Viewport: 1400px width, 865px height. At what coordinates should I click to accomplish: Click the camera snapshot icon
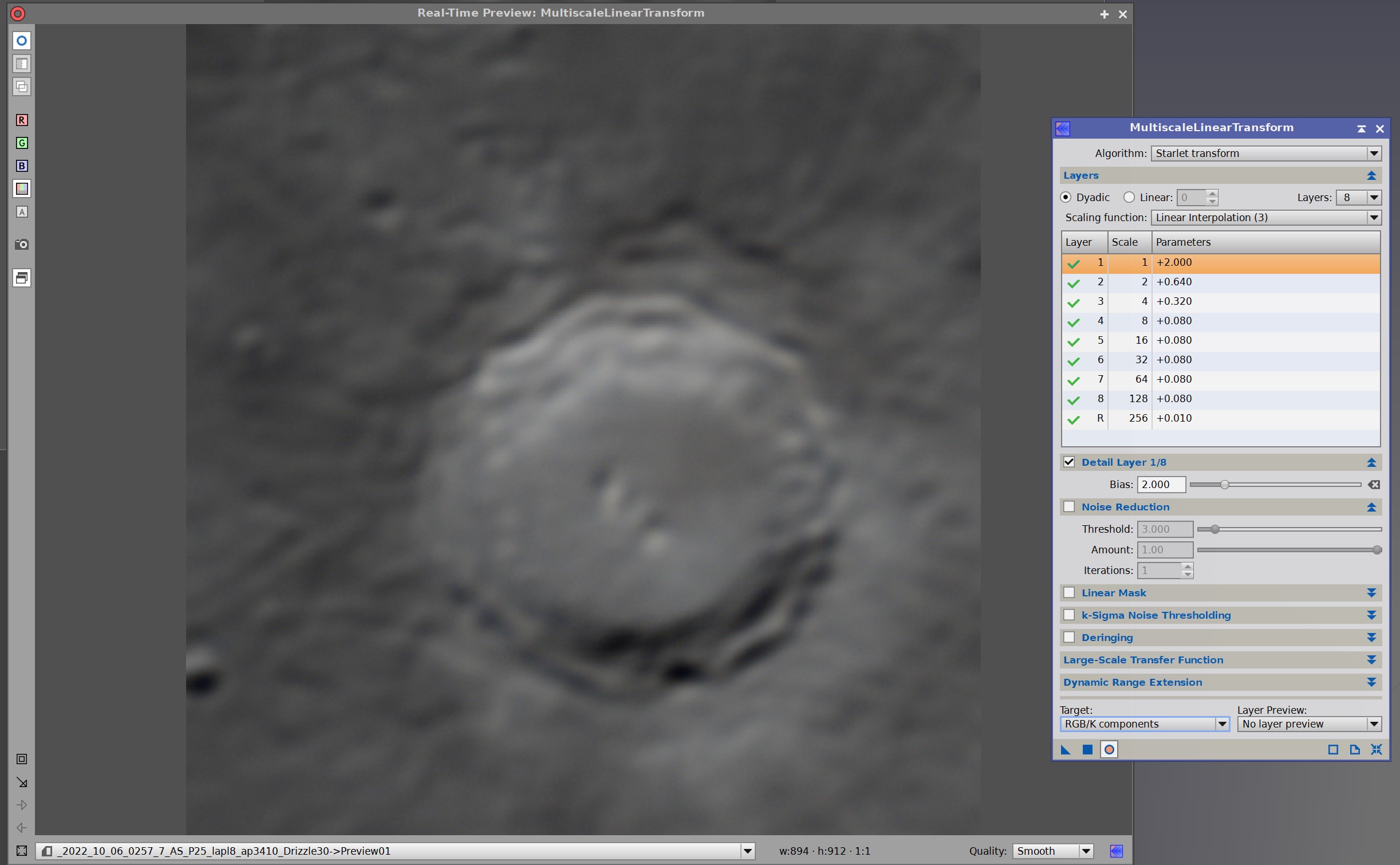point(22,245)
